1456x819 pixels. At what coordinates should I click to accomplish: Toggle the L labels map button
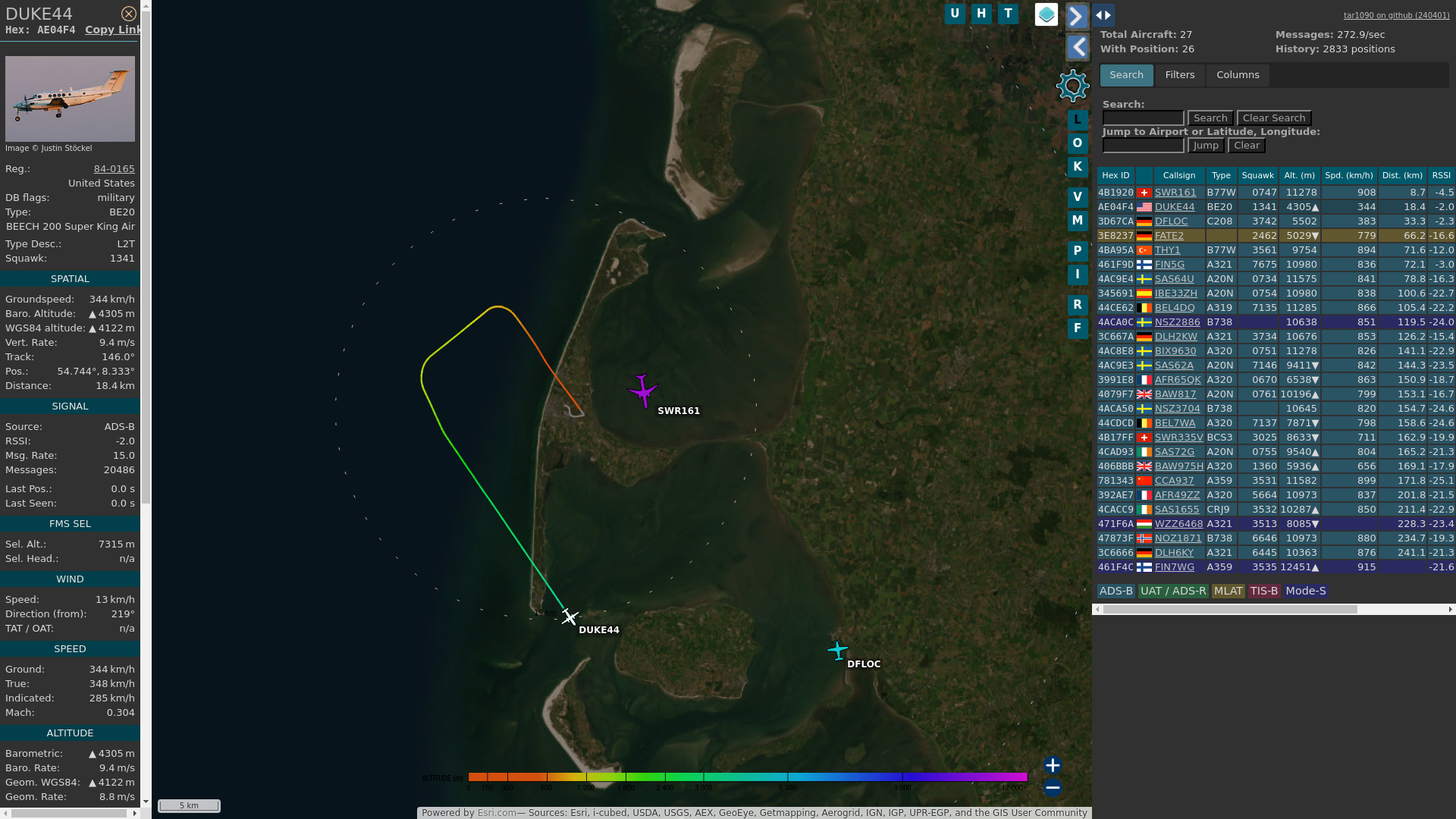click(1077, 120)
